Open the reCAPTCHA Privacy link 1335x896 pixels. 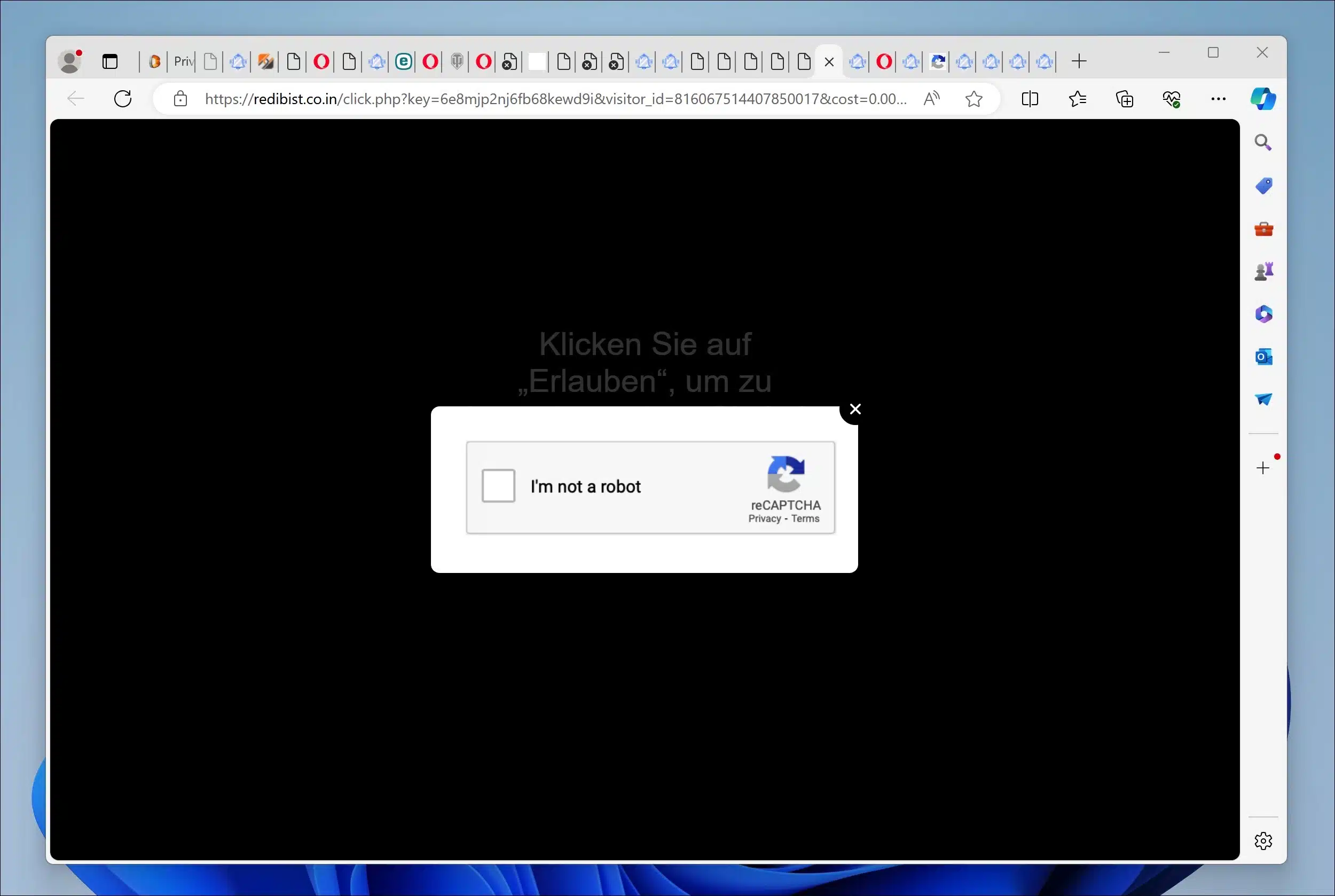tap(765, 518)
